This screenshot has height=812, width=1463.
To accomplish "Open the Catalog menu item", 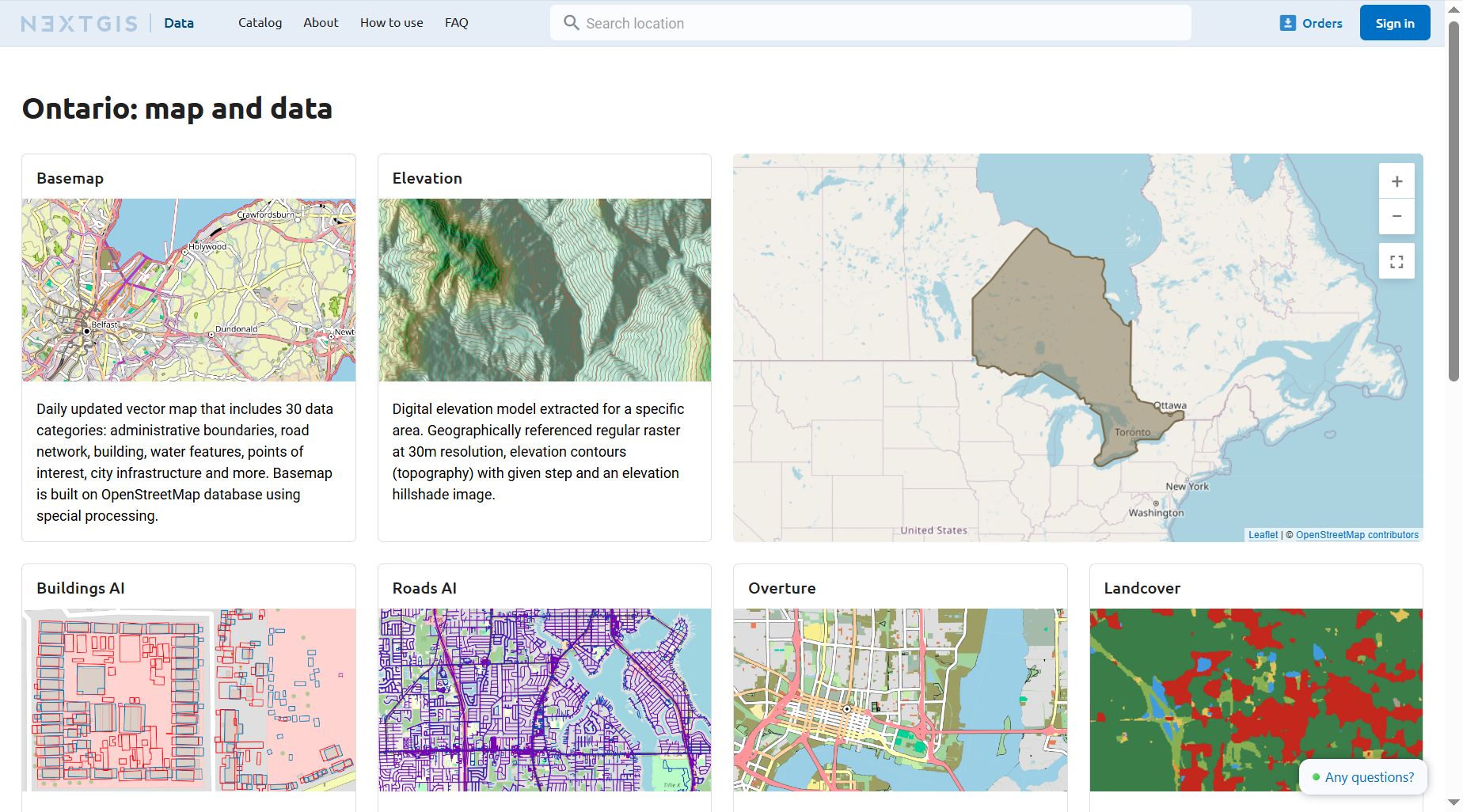I will (260, 23).
